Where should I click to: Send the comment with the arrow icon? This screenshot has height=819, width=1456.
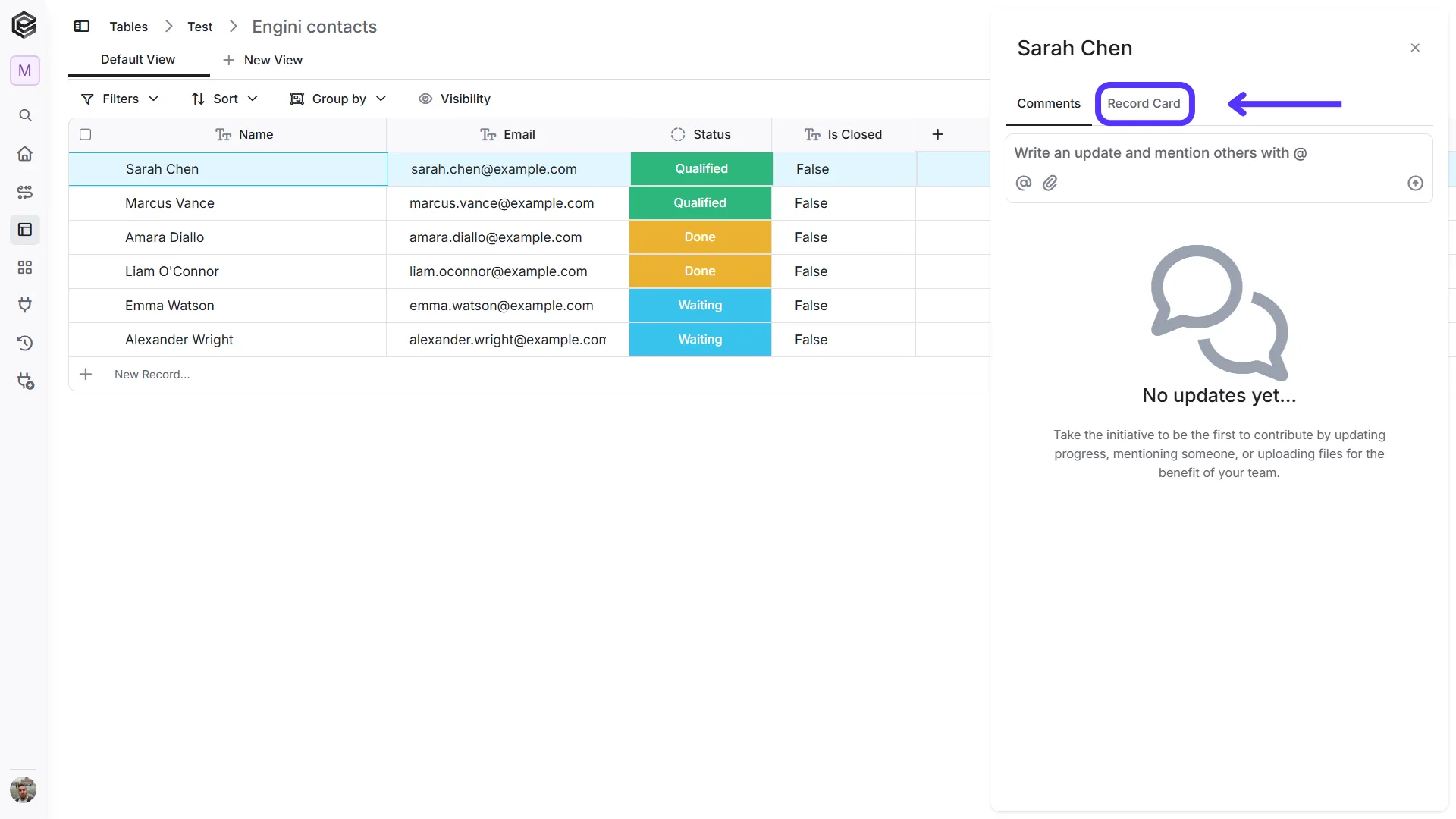click(1415, 183)
